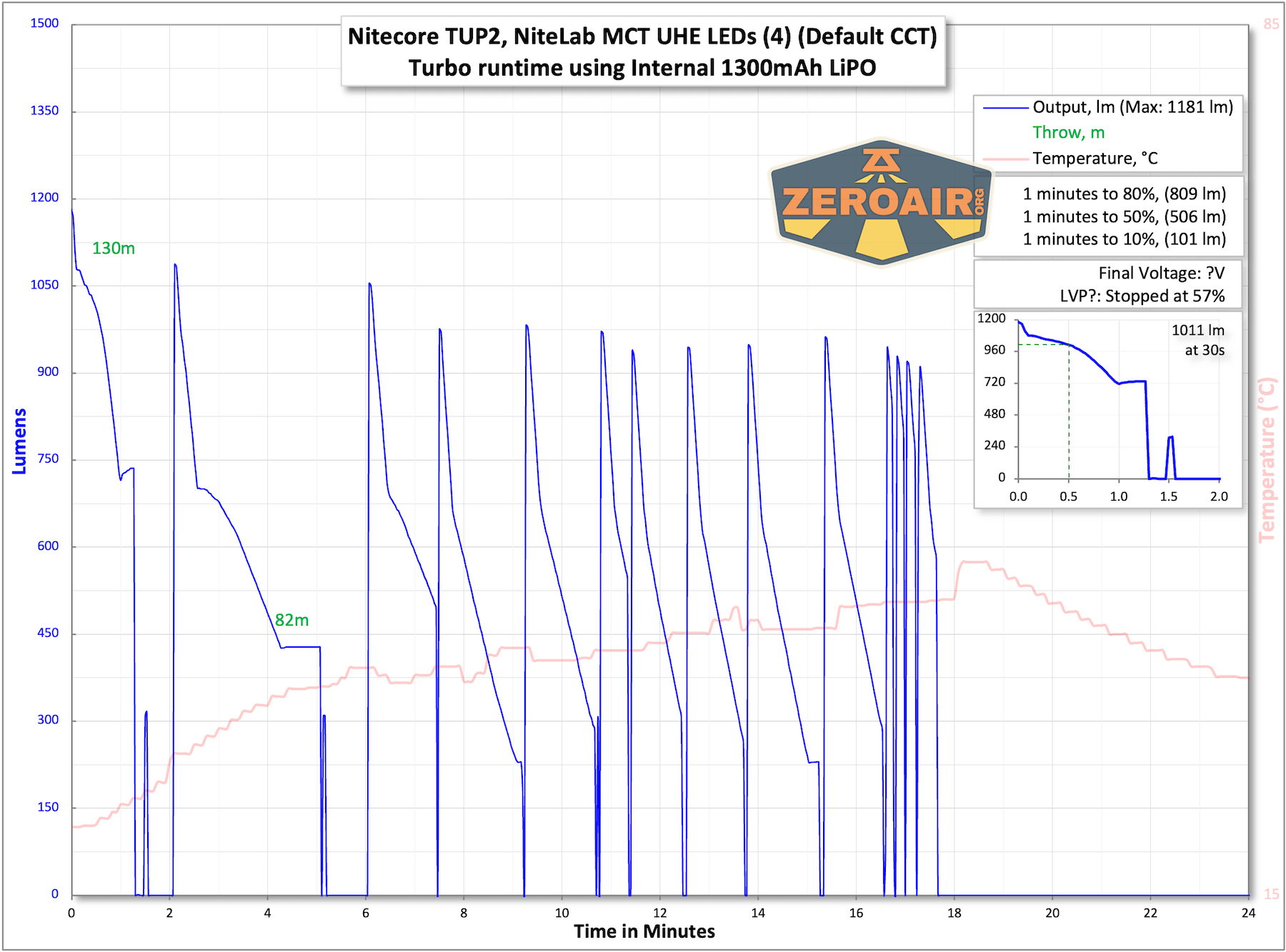This screenshot has width=1286, height=952.
Task: Click the green 82m throw annotation
Action: pos(291,620)
